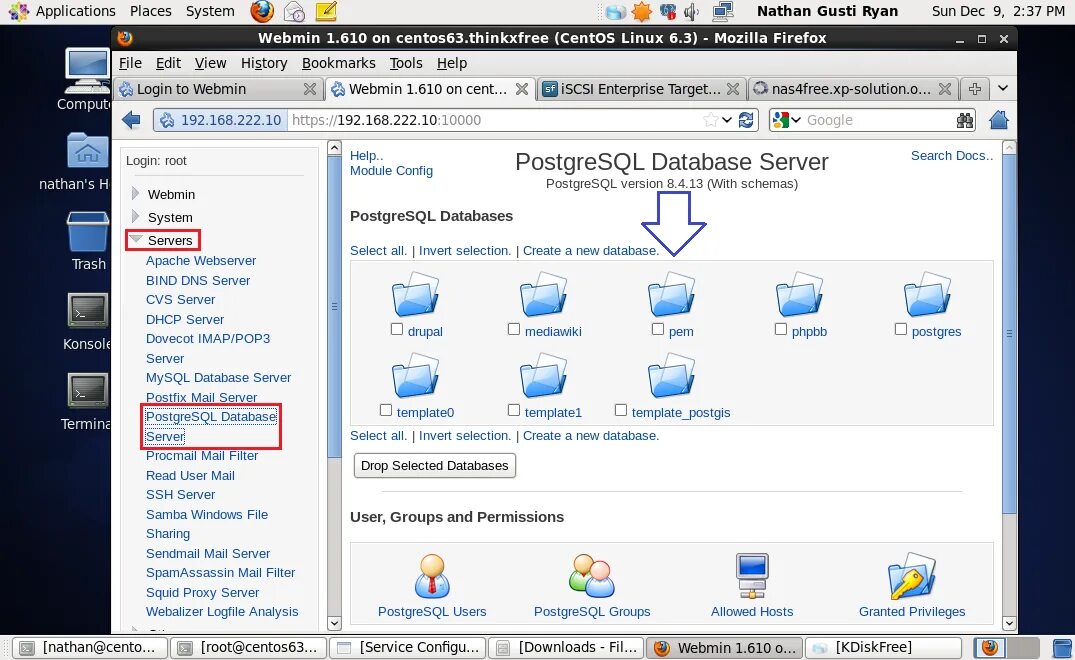Viewport: 1075px width, 660px height.
Task: Click the sidebar vertical scrollbar
Action: coord(335,306)
